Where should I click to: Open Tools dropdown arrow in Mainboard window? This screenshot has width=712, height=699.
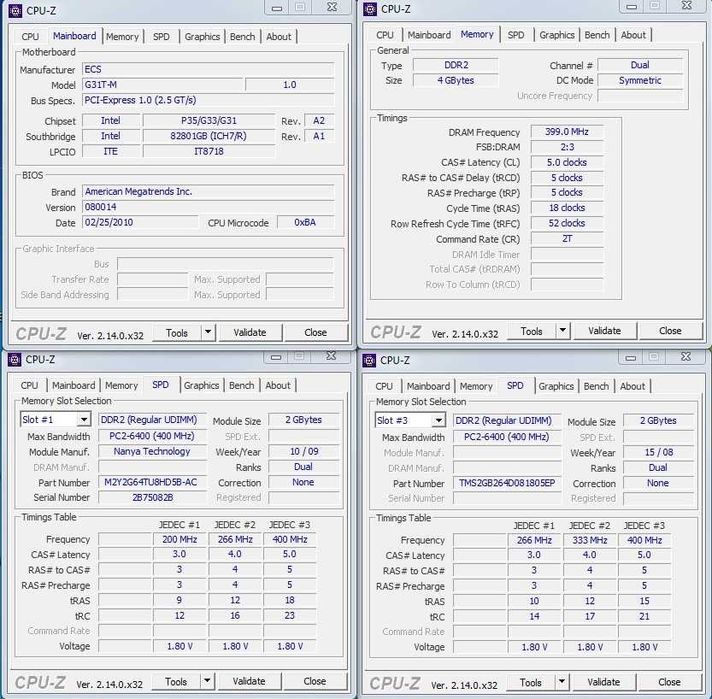[x=208, y=332]
